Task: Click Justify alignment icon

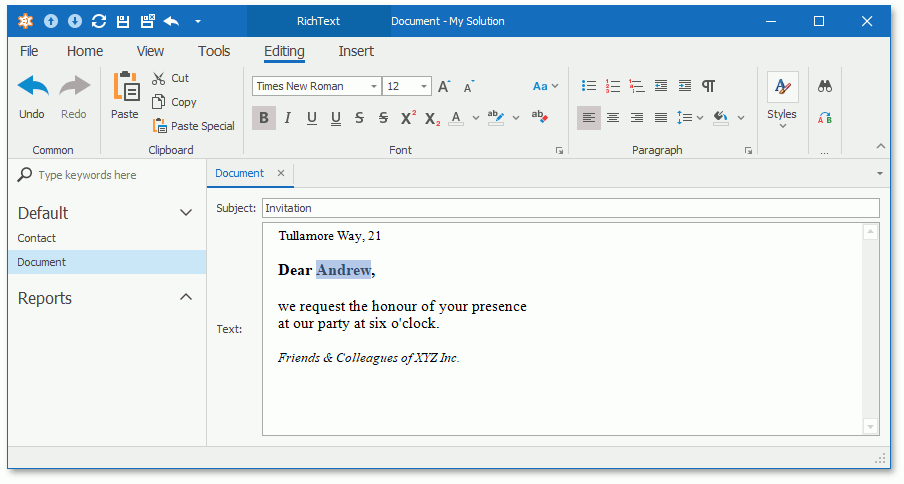Action: (661, 118)
